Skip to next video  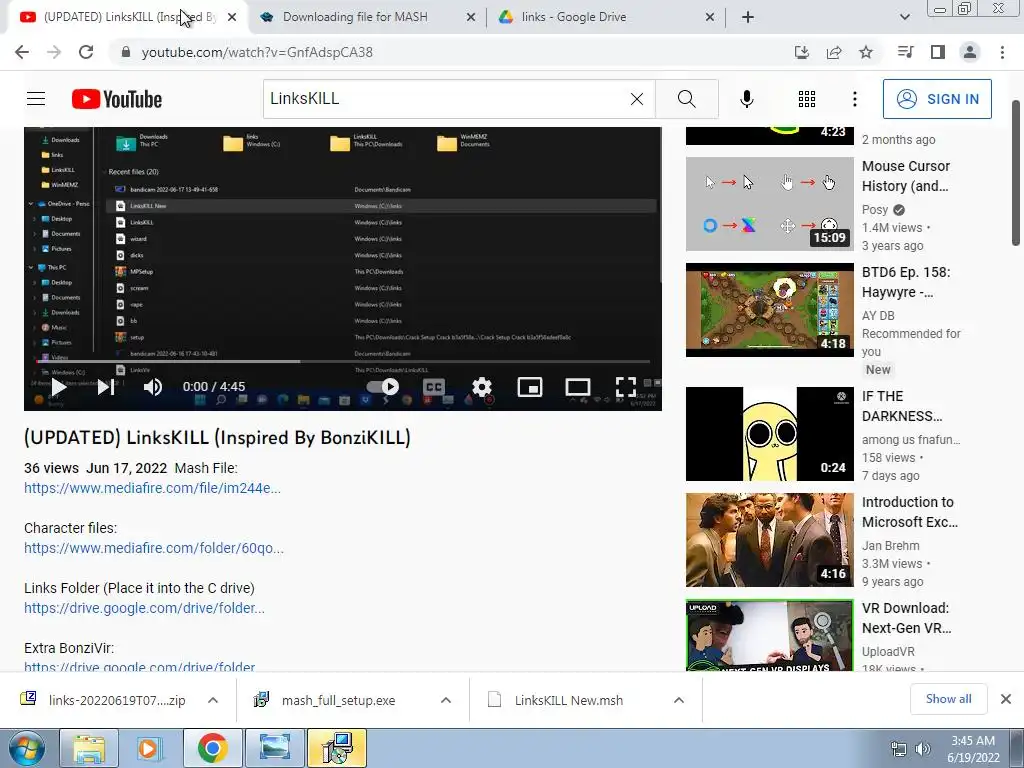[x=106, y=387]
